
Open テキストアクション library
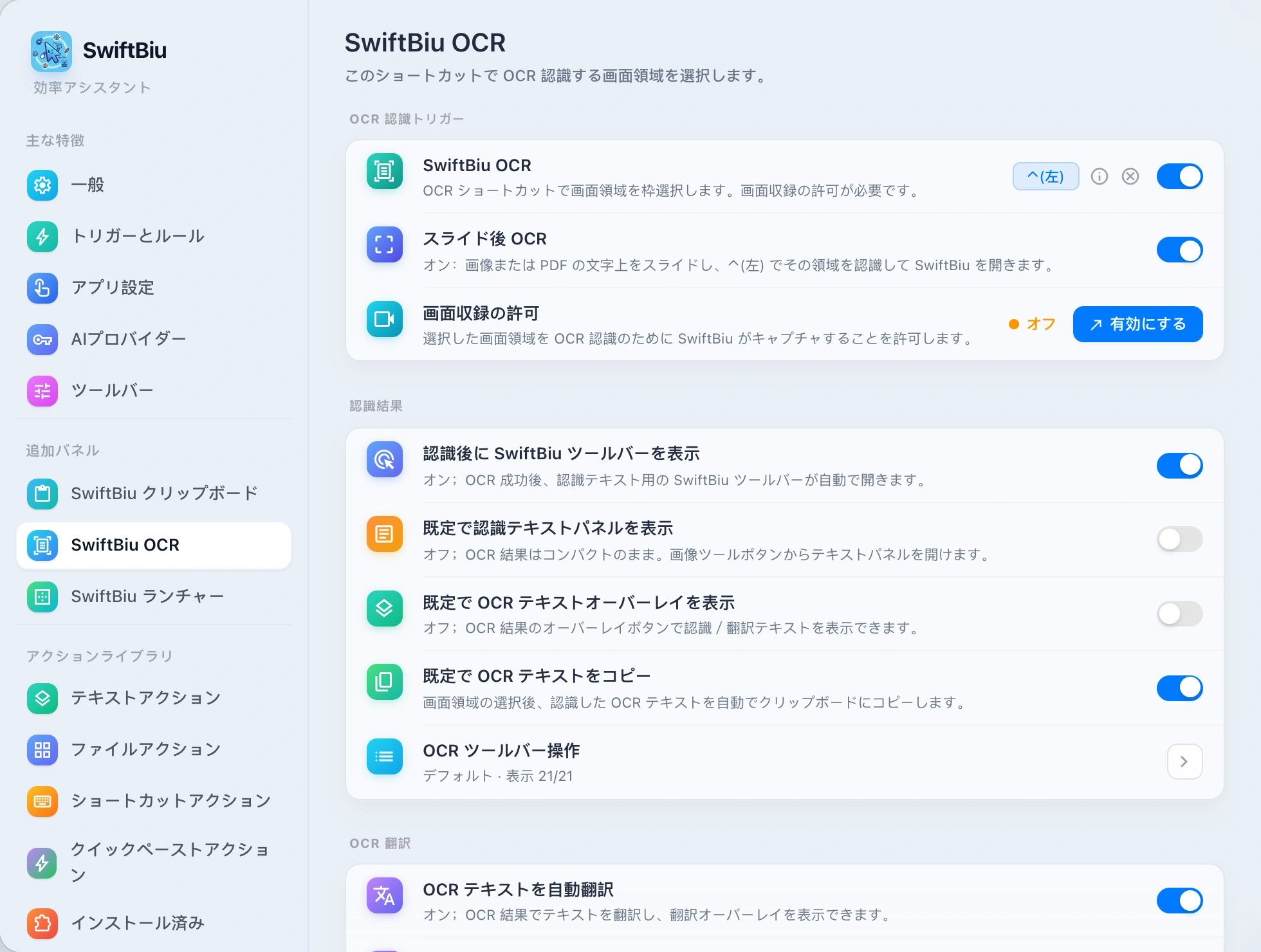[153, 699]
